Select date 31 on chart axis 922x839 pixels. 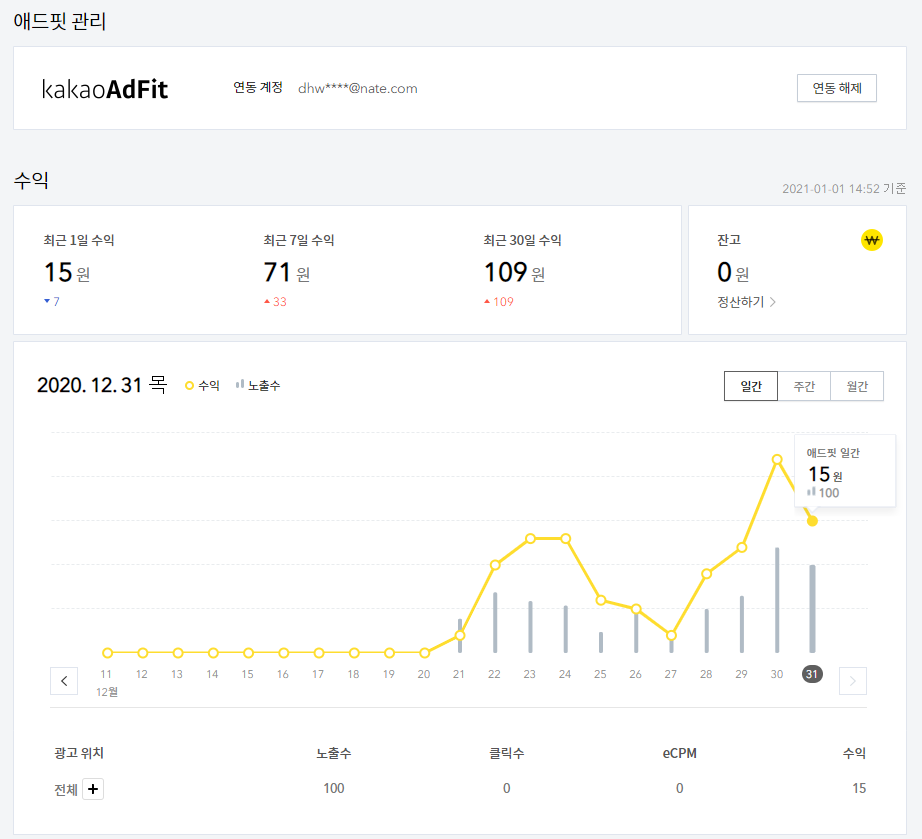click(x=812, y=674)
